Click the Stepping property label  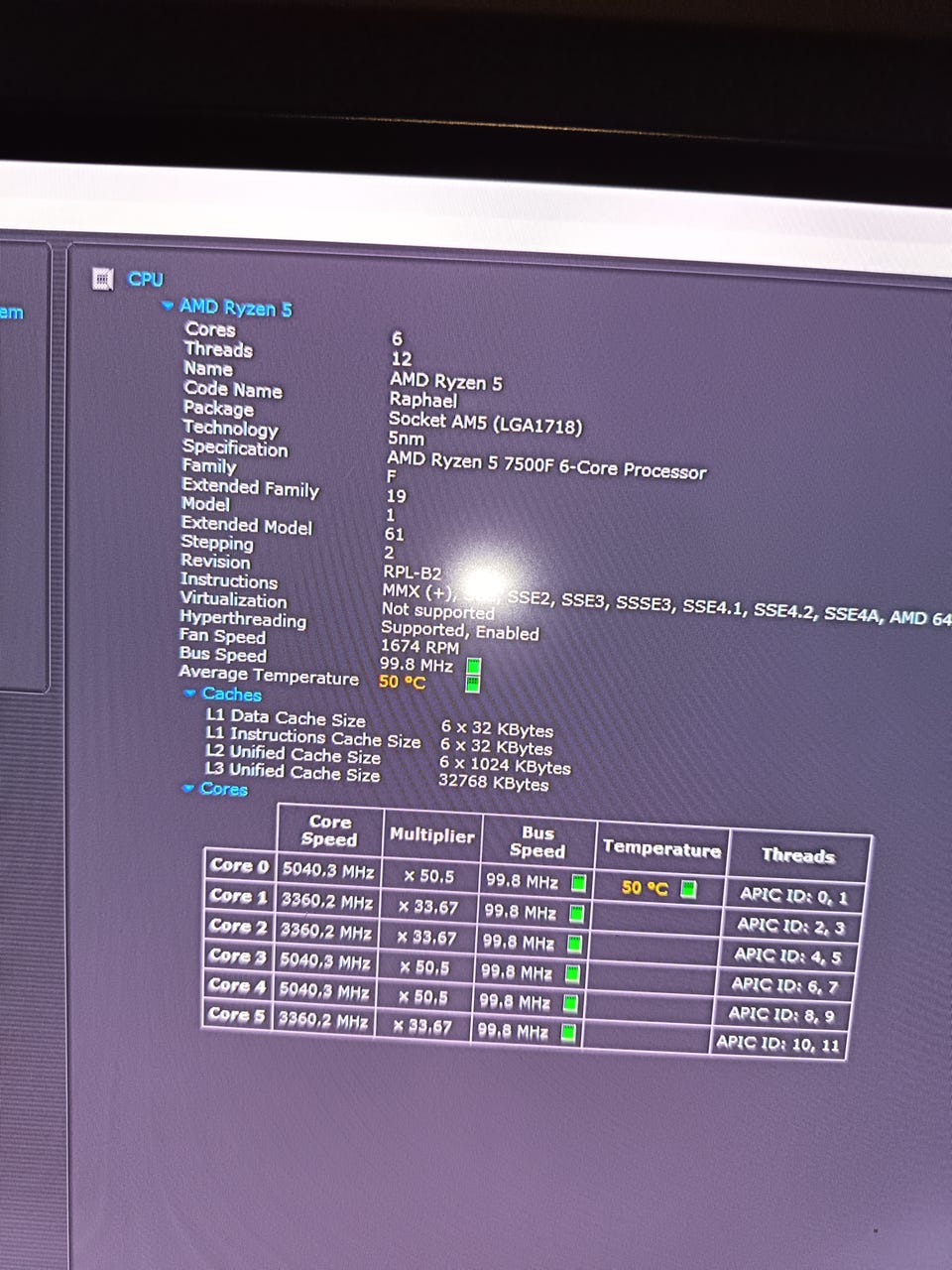tap(217, 543)
